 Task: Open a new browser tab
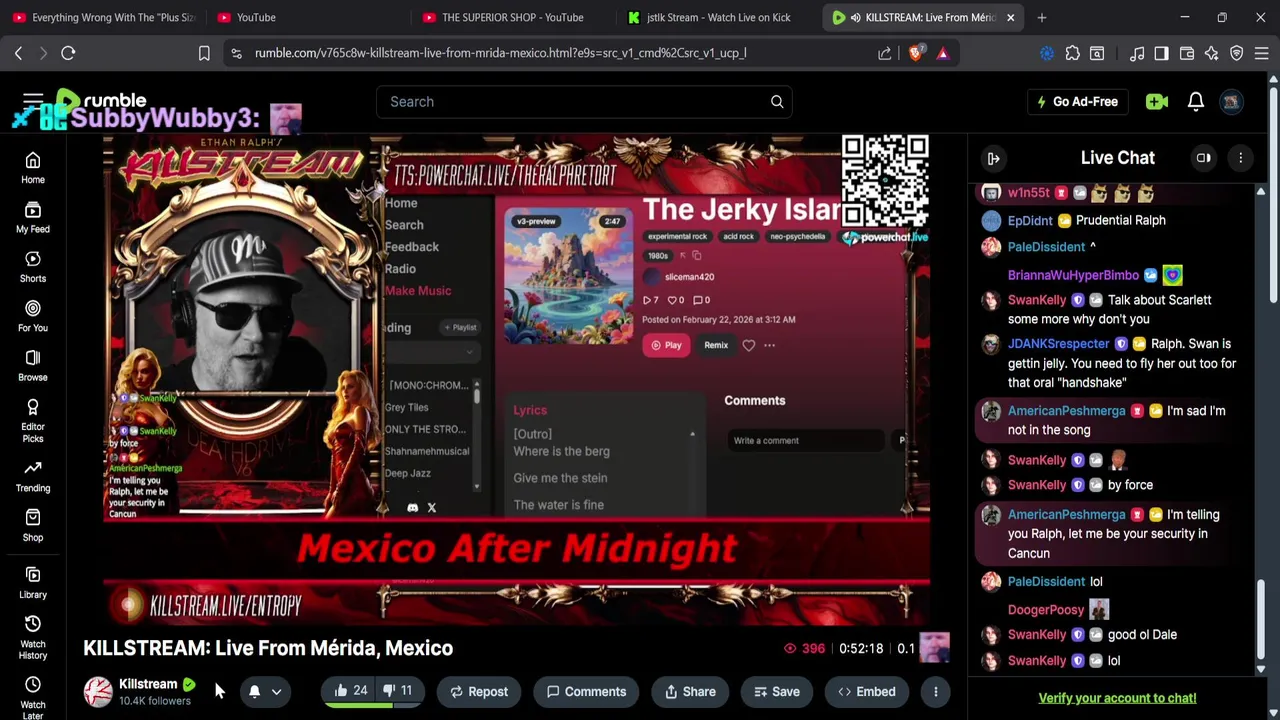pos(1042,17)
